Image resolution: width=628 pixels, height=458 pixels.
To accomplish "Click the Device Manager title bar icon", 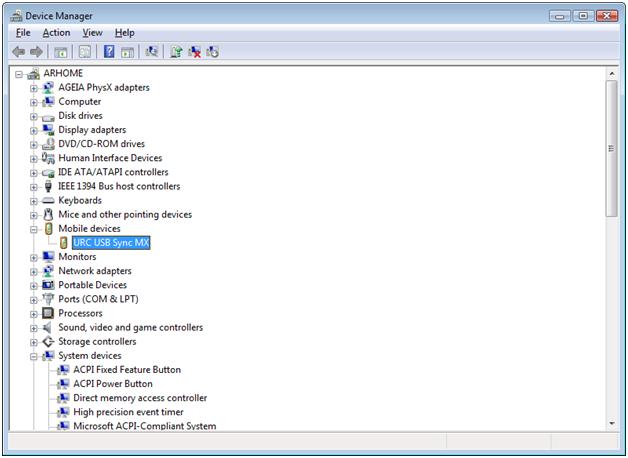I will coord(16,16).
